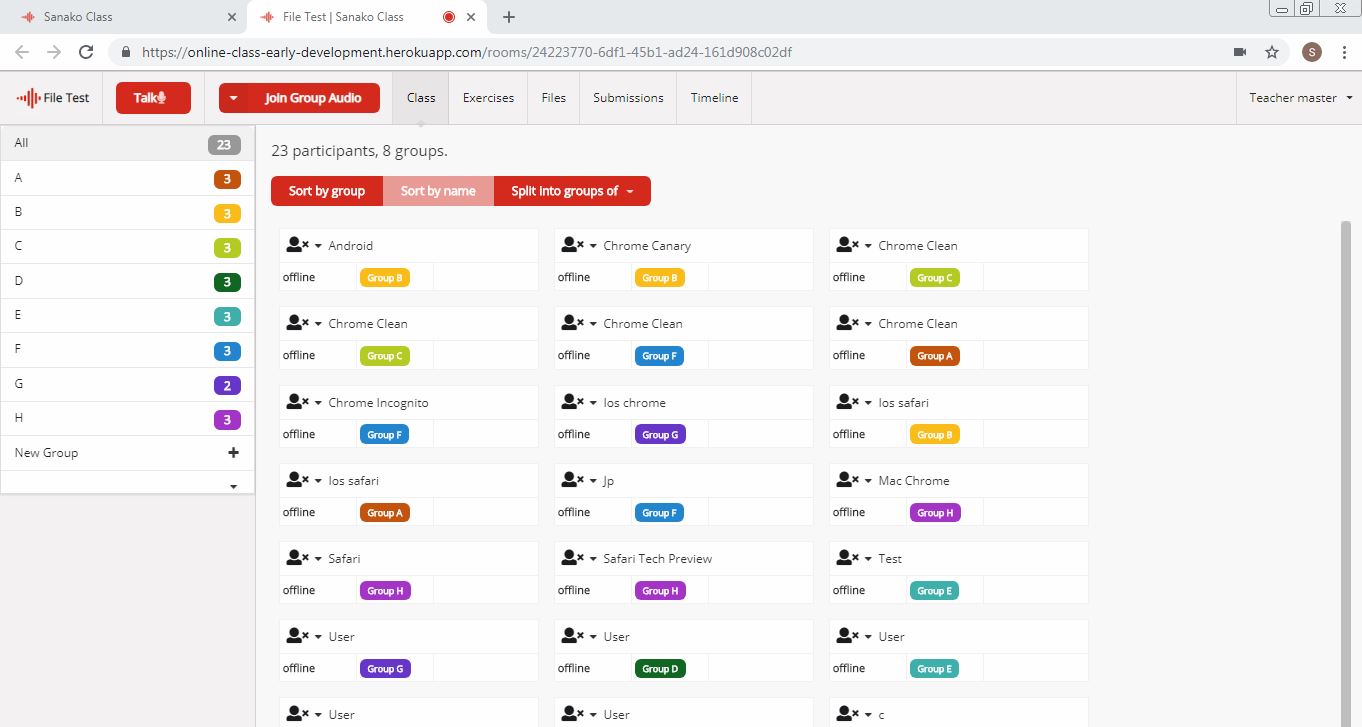Toggle Sort by name option
This screenshot has height=727, width=1362.
click(x=438, y=191)
